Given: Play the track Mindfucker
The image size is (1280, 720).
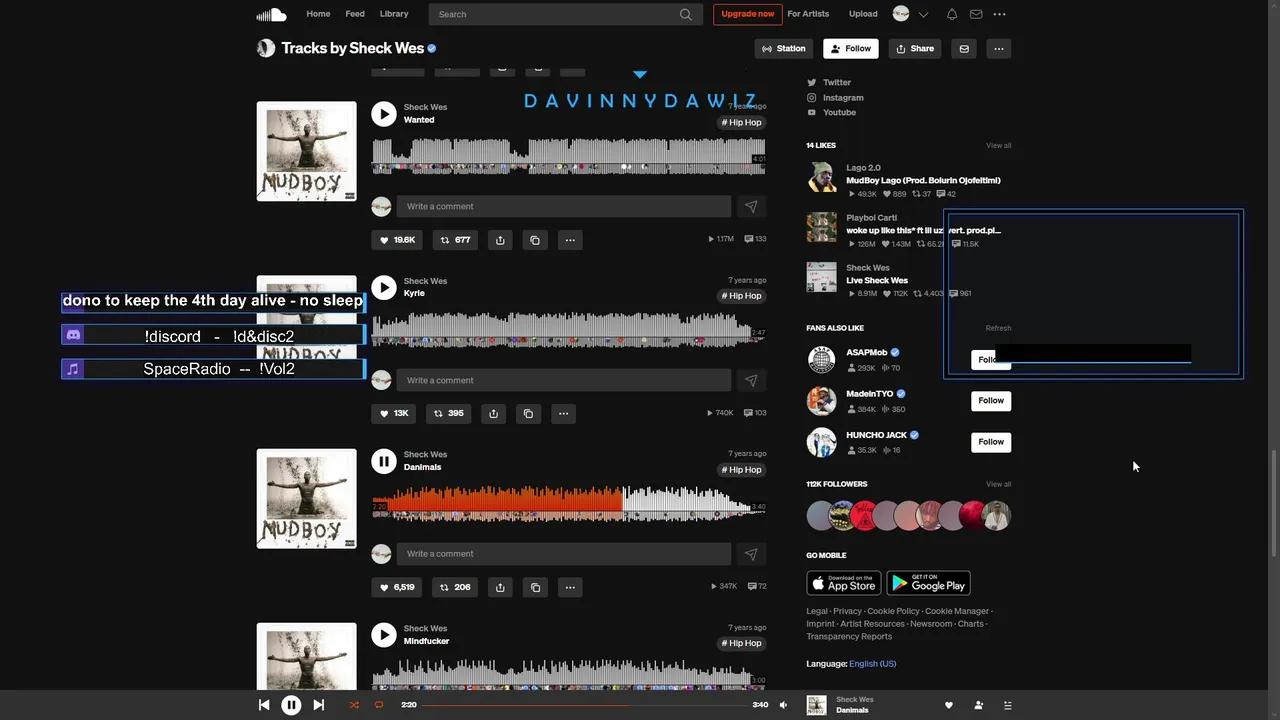Looking at the screenshot, I should pos(384,635).
